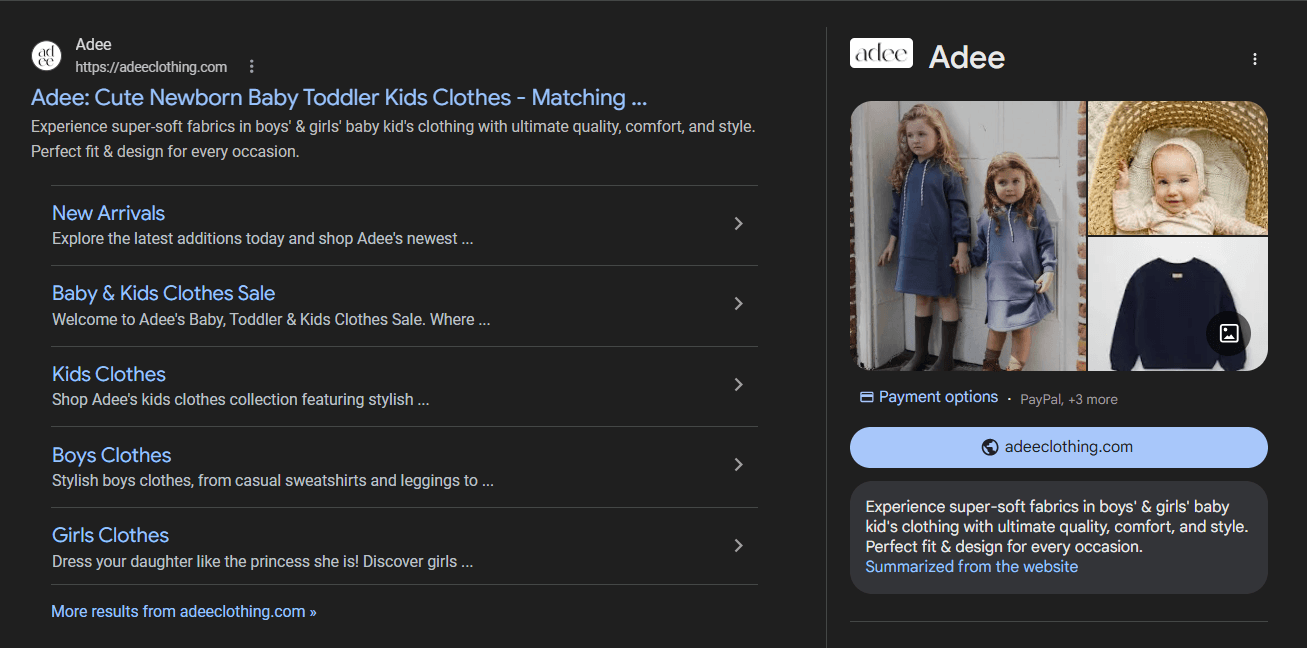Image resolution: width=1307 pixels, height=648 pixels.
Task: Open three-dot menu beside adeeclothing.com URL
Action: click(252, 67)
